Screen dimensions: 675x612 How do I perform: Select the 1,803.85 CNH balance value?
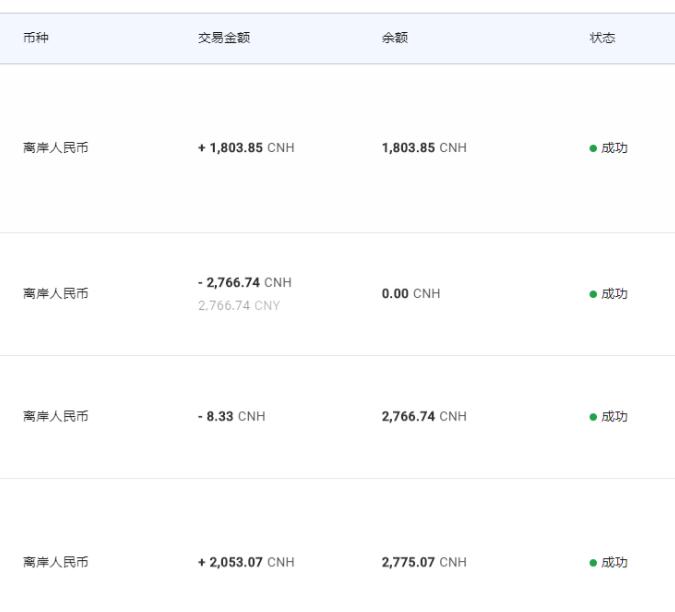click(424, 148)
